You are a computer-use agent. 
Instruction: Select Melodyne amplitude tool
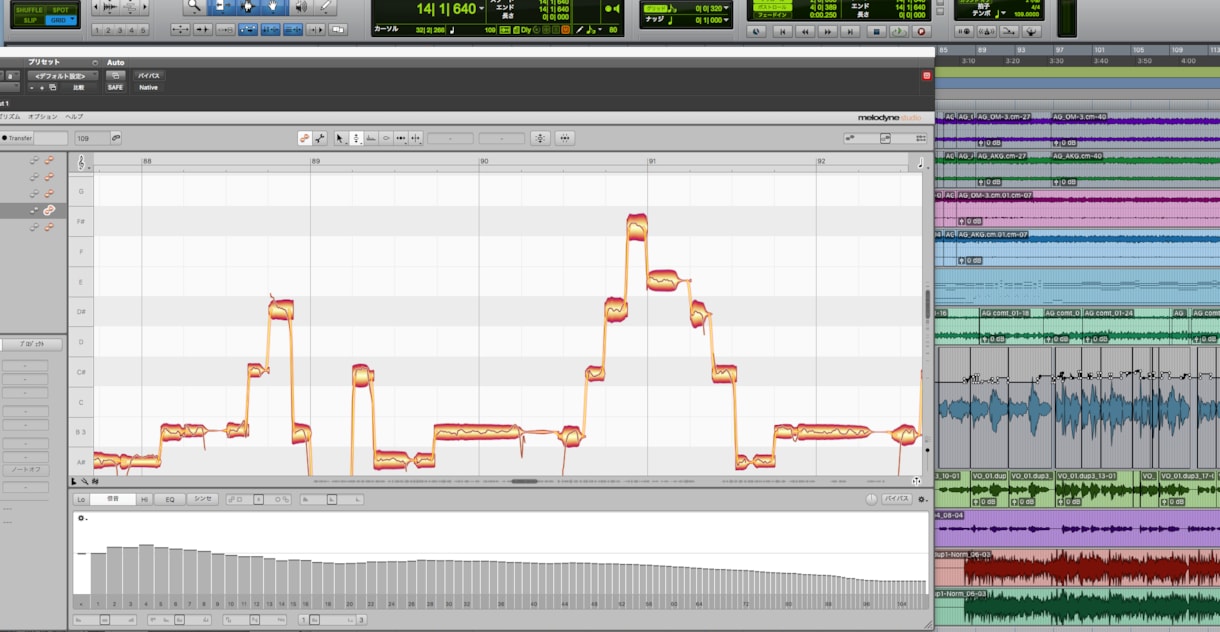tap(386, 138)
